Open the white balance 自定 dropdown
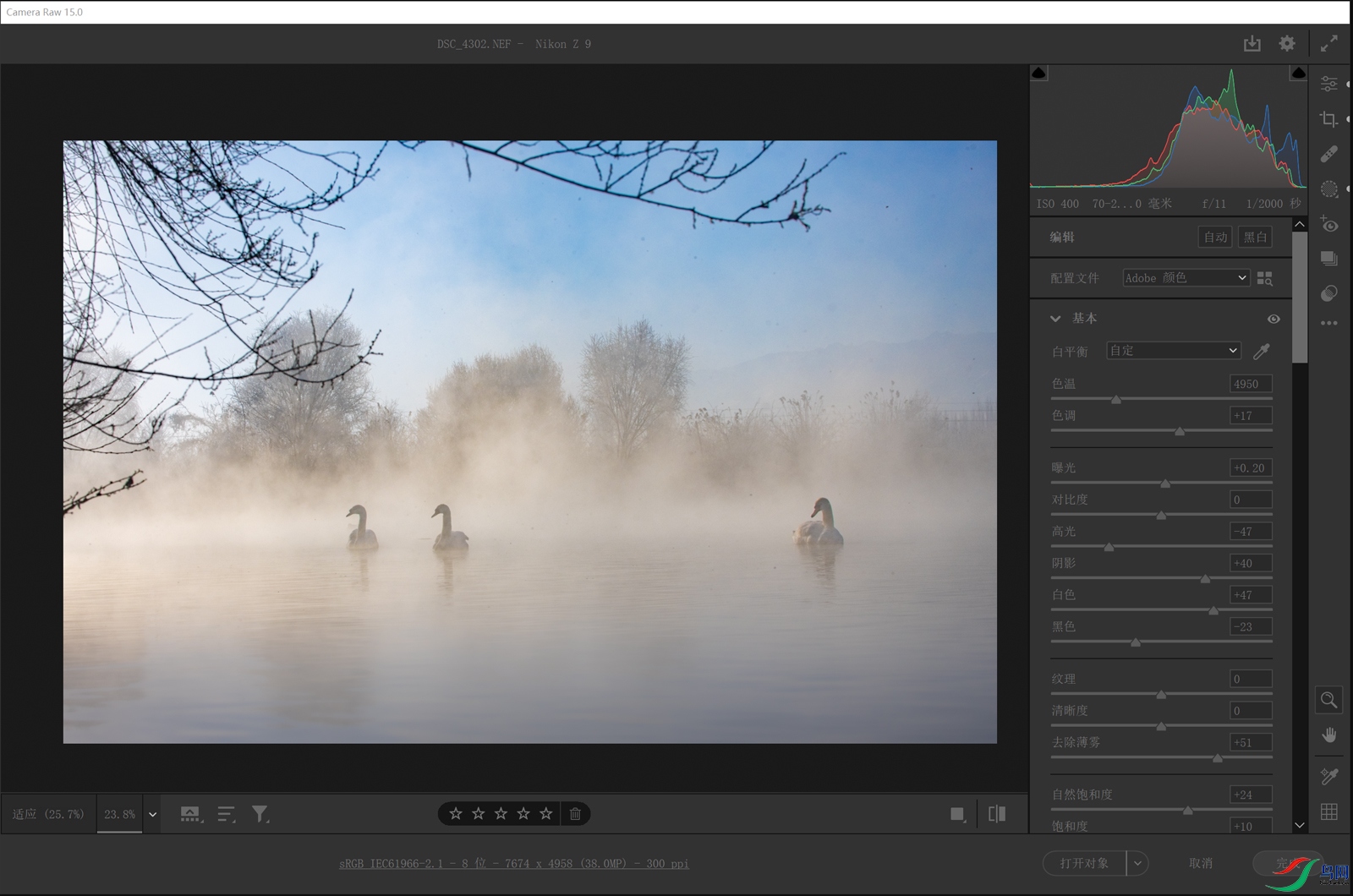1353x896 pixels. click(1173, 351)
